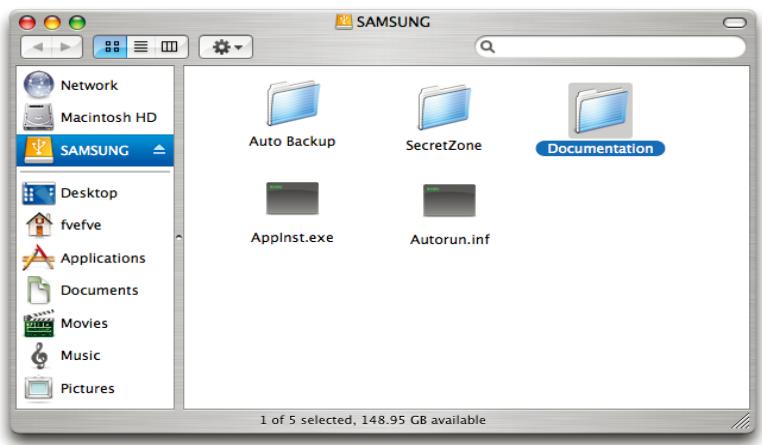Select the Documentation folder icon
Viewport: 762px width, 445px height.
tap(601, 110)
